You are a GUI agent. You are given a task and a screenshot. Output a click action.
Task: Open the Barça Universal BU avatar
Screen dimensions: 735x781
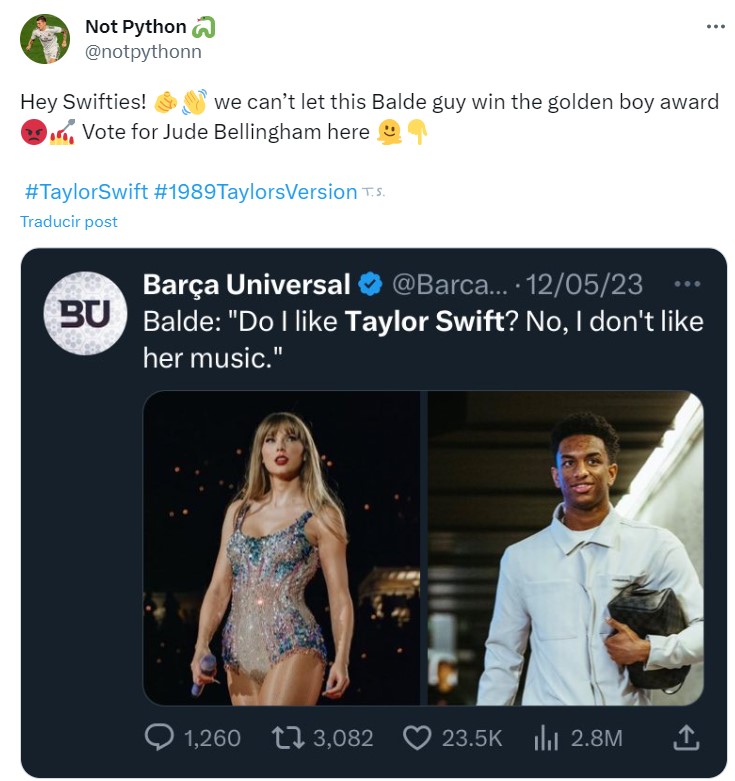[x=85, y=313]
